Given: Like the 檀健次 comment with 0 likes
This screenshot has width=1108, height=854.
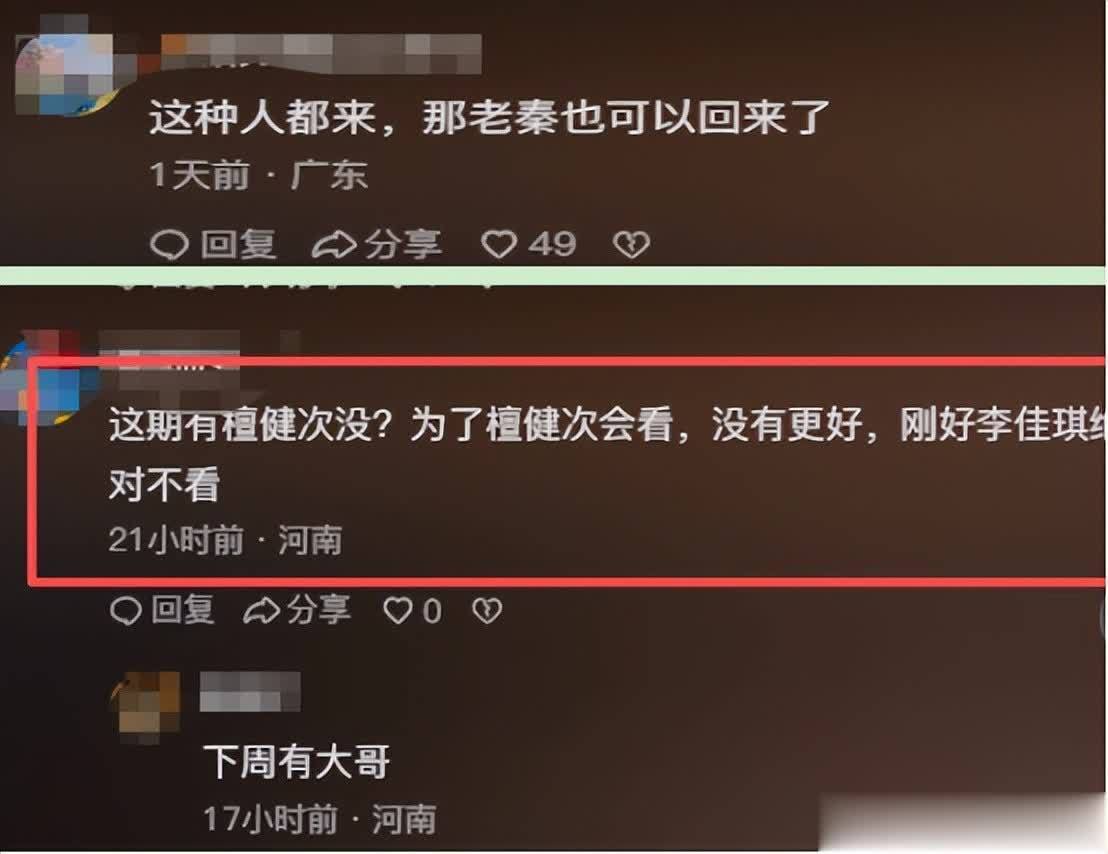Looking at the screenshot, I should [x=397, y=610].
